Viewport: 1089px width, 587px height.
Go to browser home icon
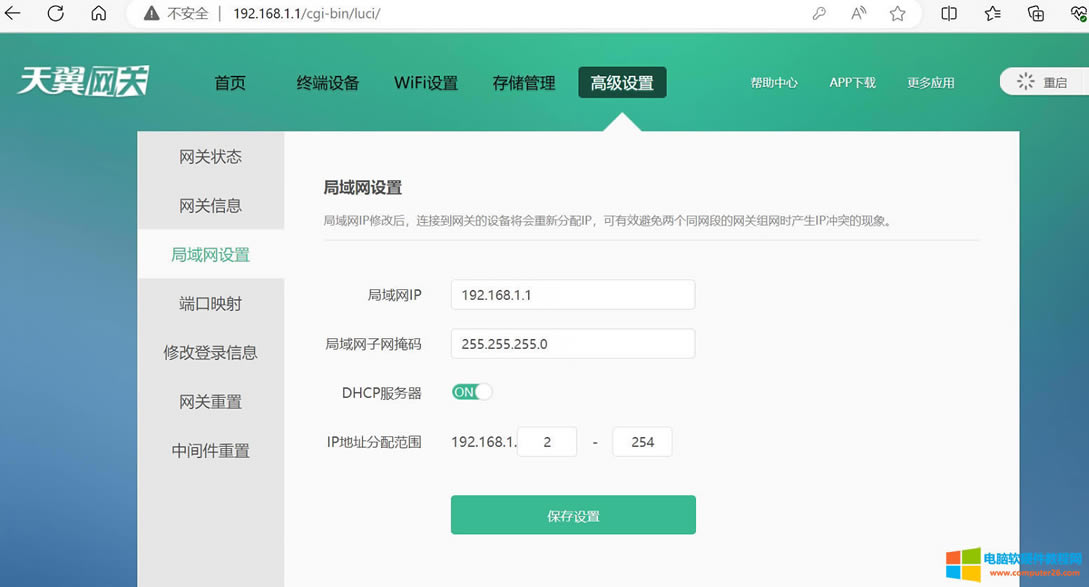tap(98, 14)
